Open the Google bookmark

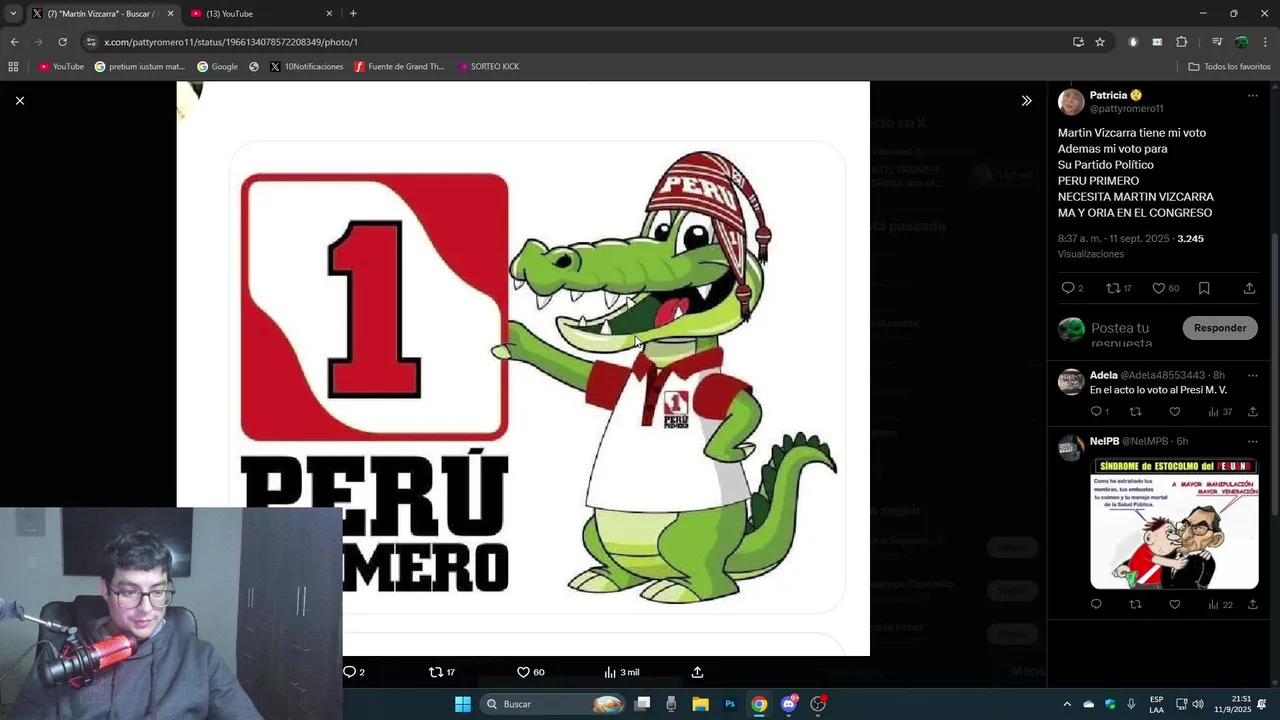[217, 67]
